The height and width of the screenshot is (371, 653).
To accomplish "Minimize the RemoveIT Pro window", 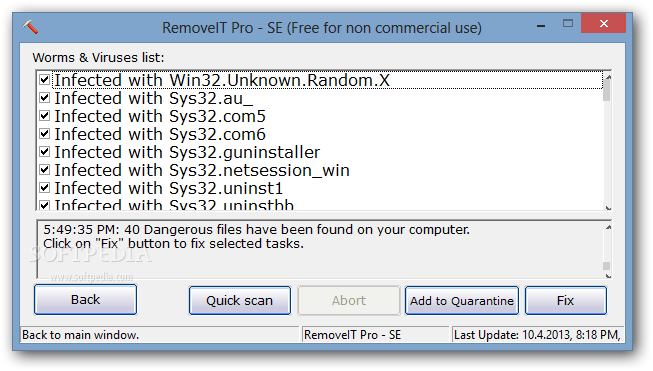I will click(541, 25).
